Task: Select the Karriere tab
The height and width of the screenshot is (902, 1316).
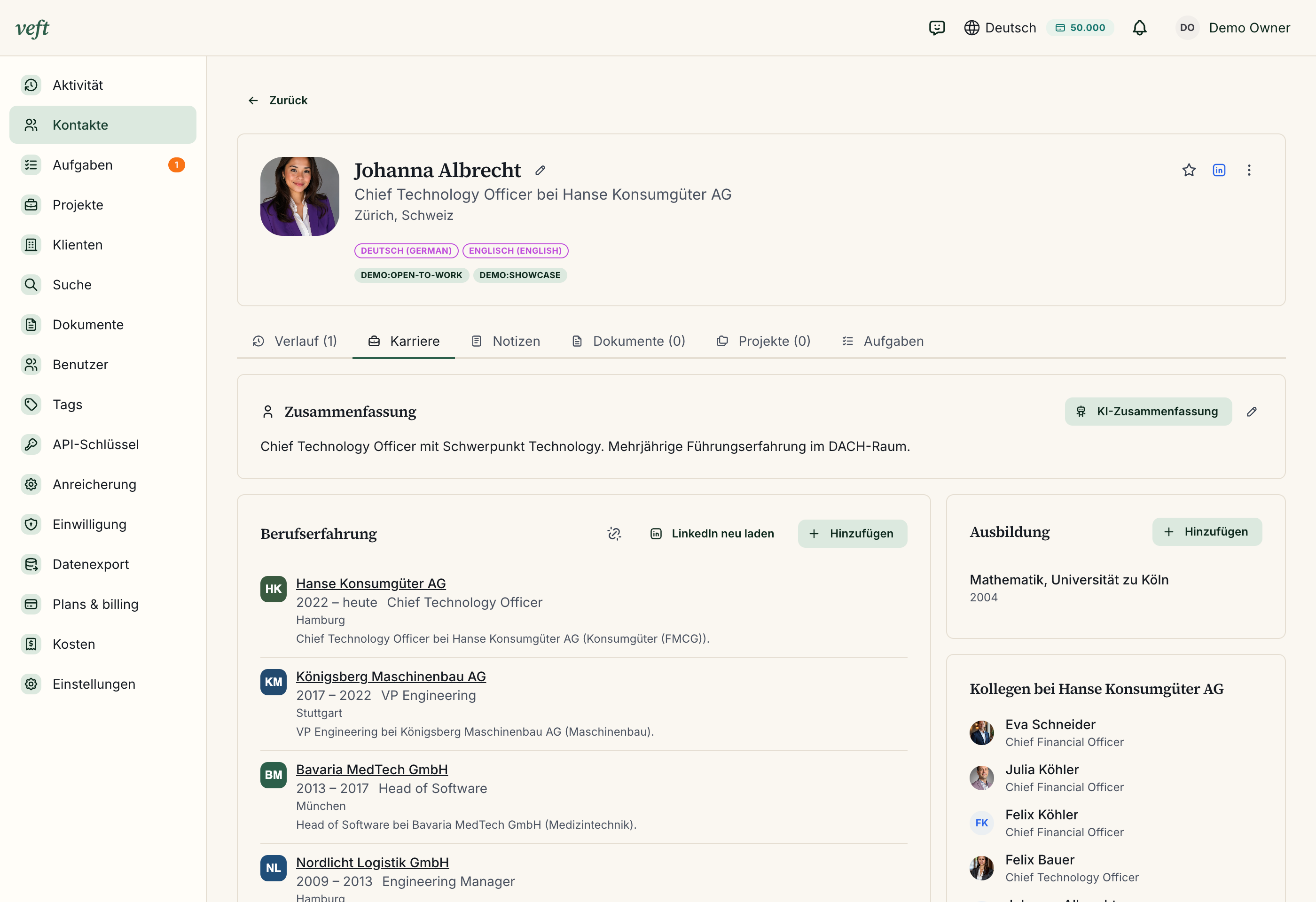Action: click(x=403, y=341)
